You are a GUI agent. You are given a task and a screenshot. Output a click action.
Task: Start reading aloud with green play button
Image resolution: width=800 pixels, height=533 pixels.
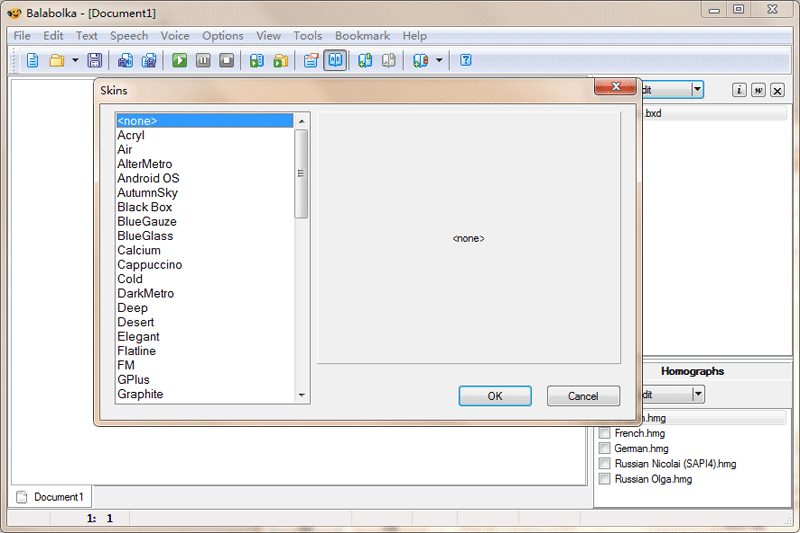click(x=180, y=61)
